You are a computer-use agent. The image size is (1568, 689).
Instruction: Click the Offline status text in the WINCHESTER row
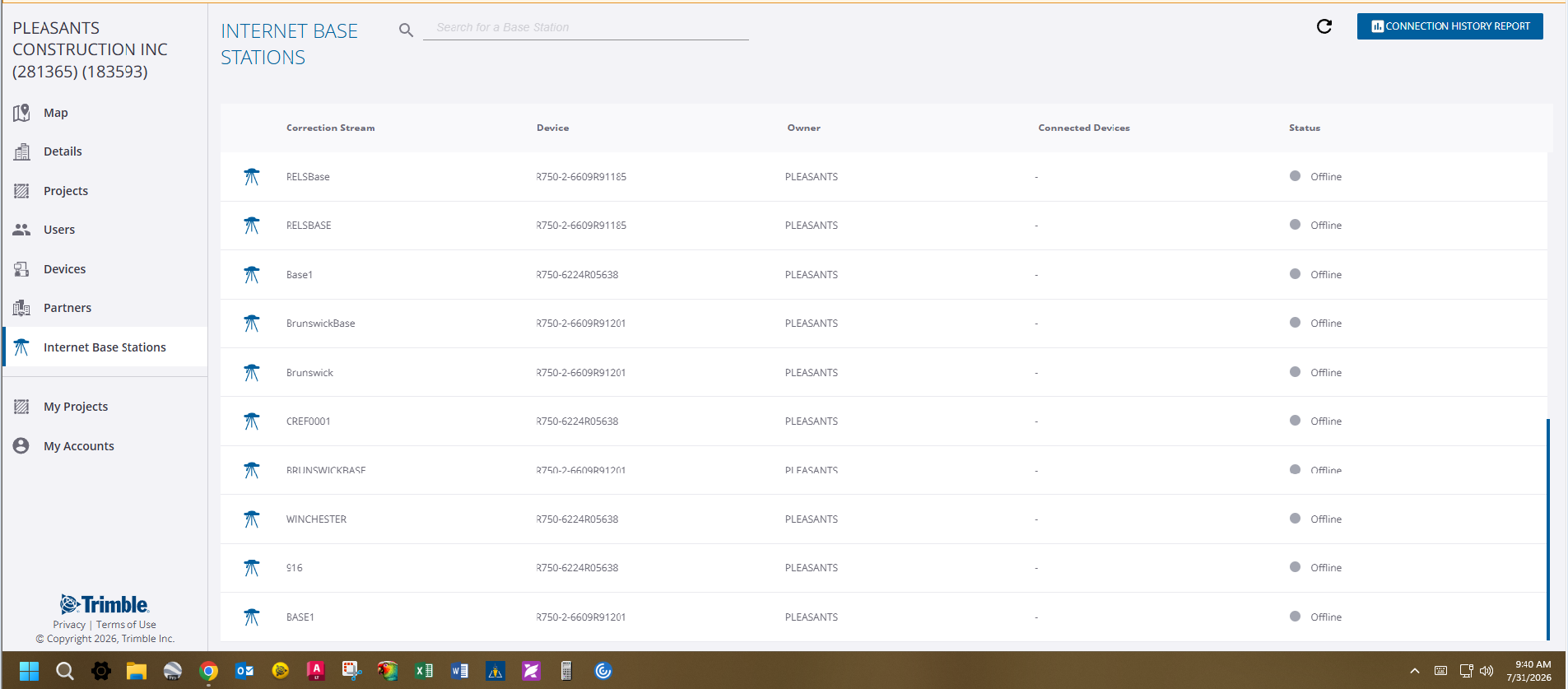click(x=1326, y=519)
